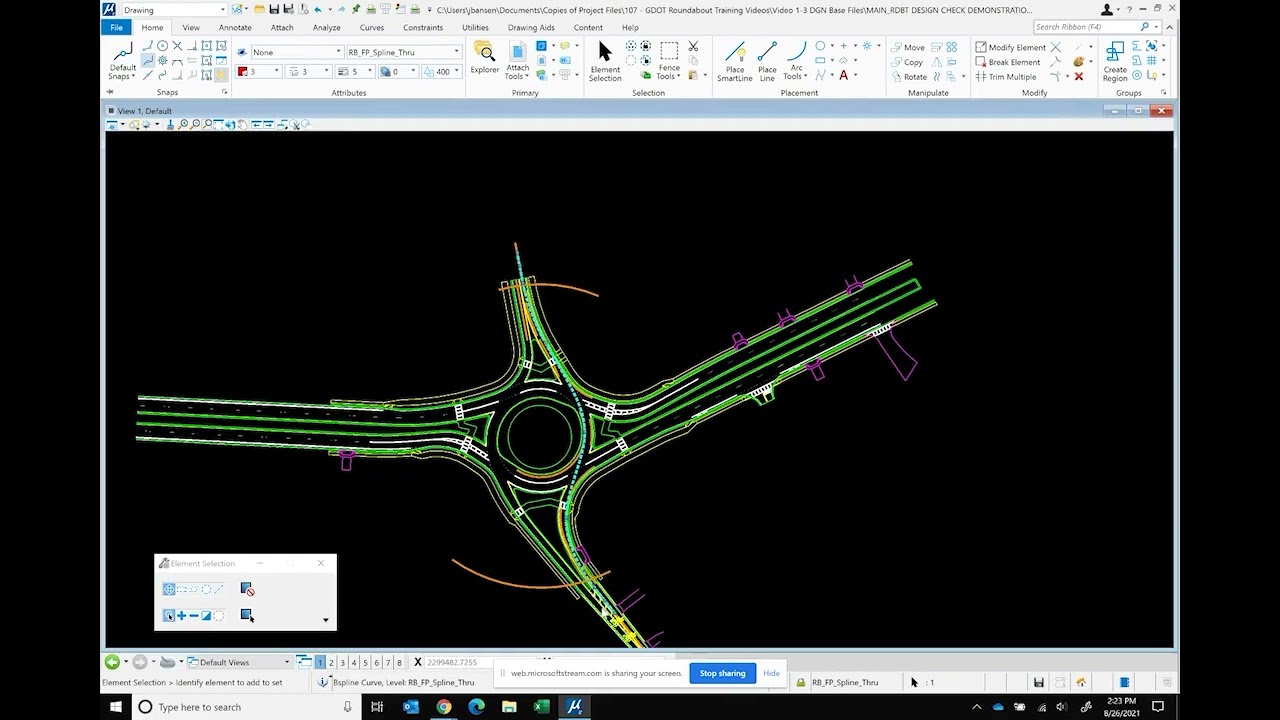
Task: Hide the screen sharing notification
Action: [x=771, y=673]
